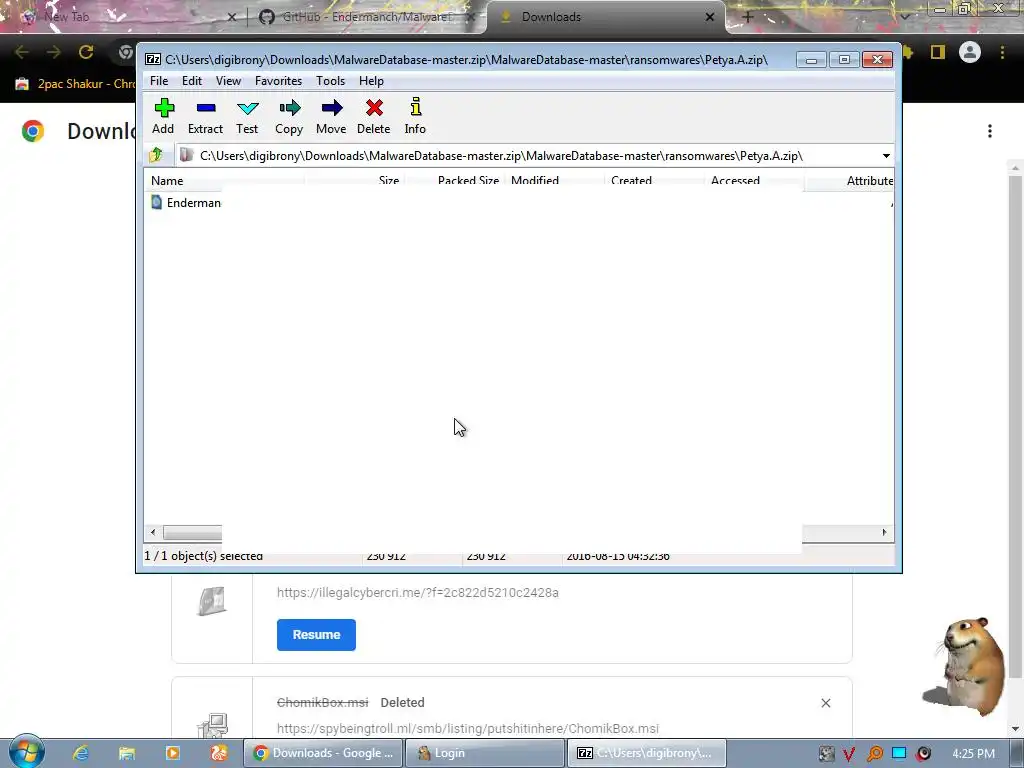Open the 2pac Shakur bookmark

click(x=75, y=84)
